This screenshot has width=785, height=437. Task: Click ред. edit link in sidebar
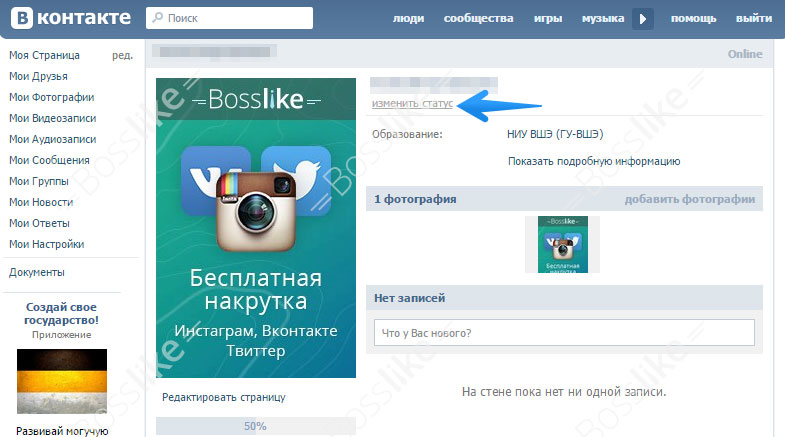point(123,55)
